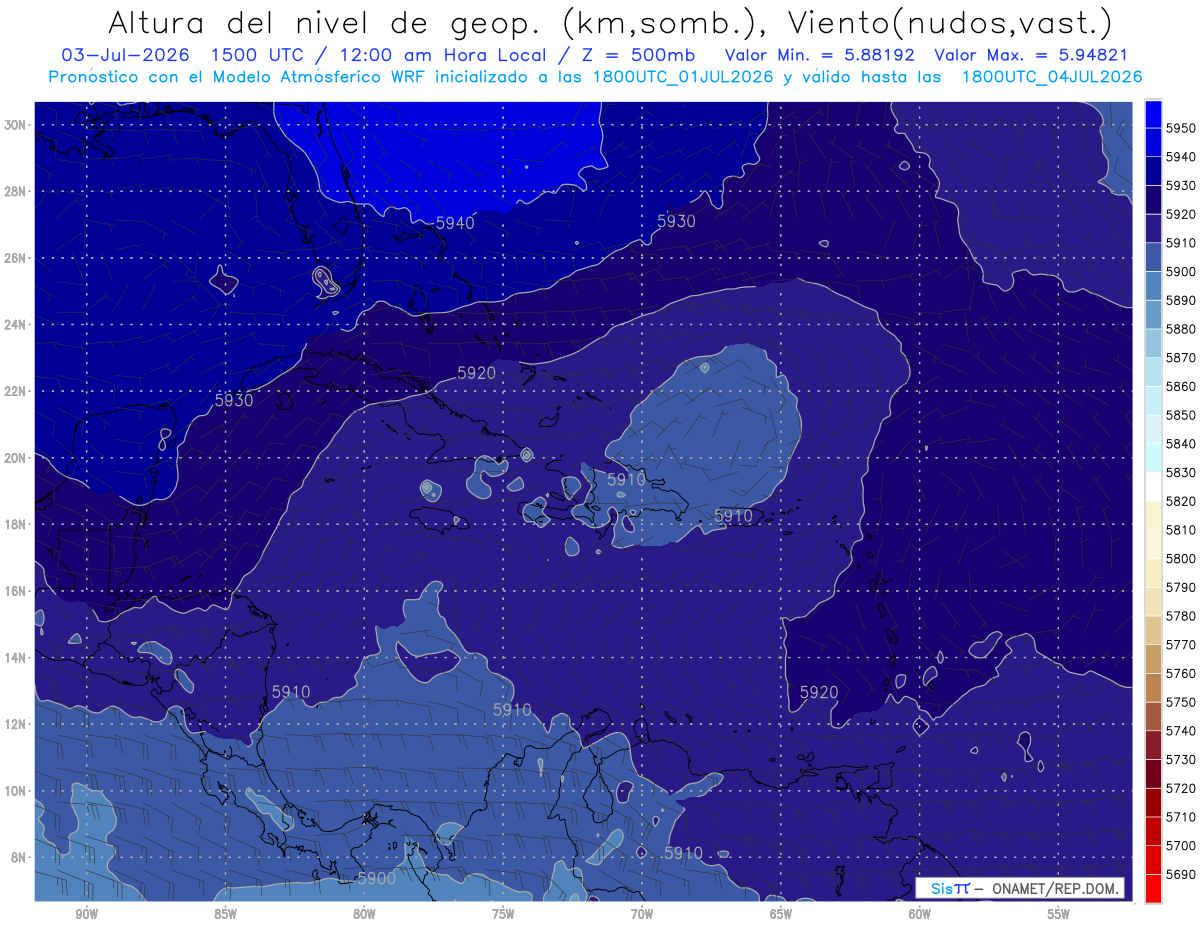Image resolution: width=1200 pixels, height=927 pixels.
Task: Click the 28N latitude axis label
Action: 15,191
